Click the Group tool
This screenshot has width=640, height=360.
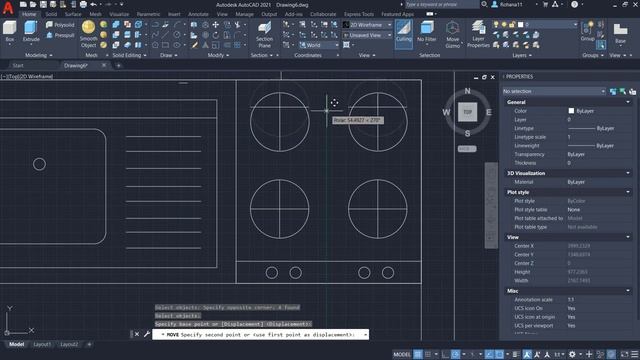588,31
